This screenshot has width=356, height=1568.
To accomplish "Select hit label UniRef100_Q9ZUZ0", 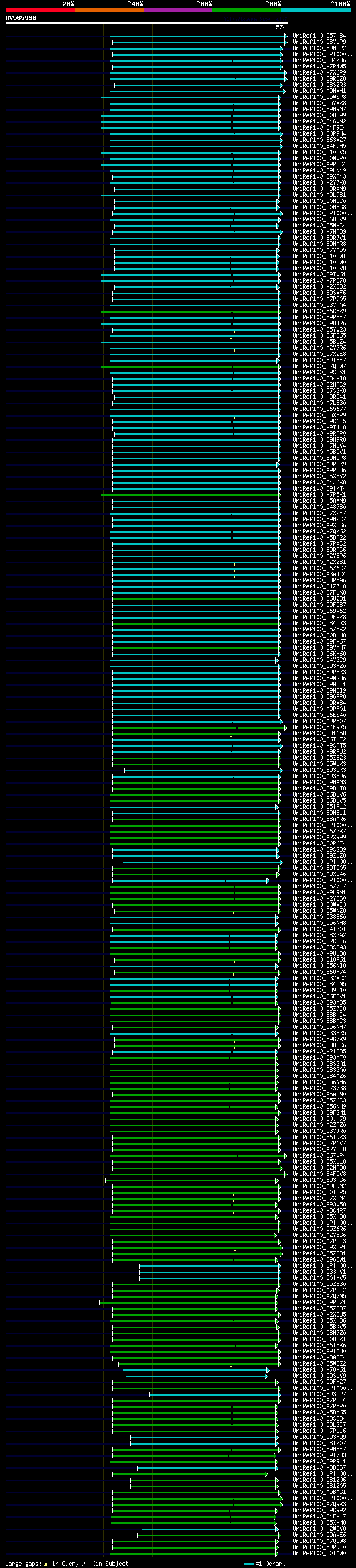I will click(x=319, y=855).
